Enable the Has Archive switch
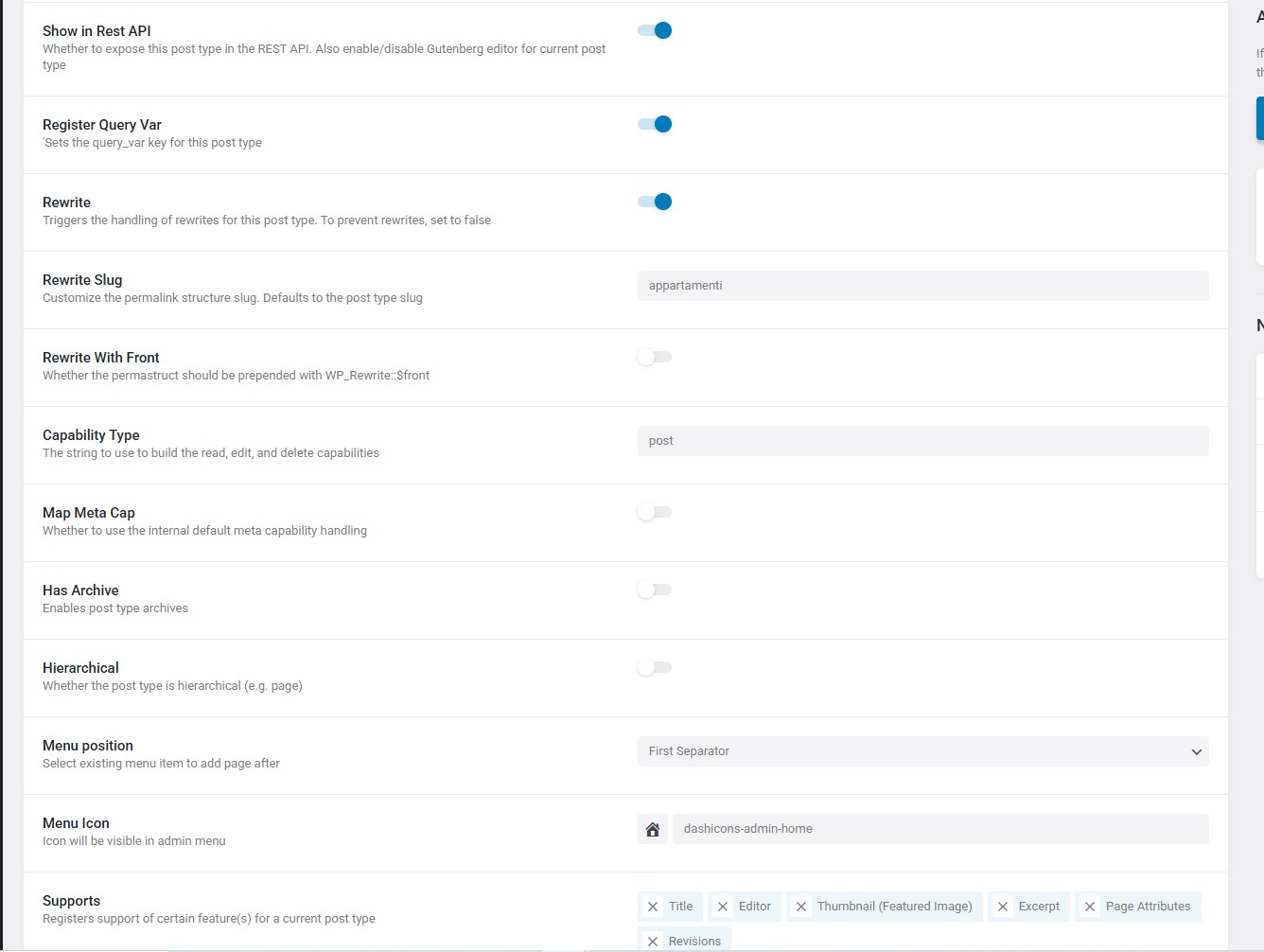 coord(655,590)
